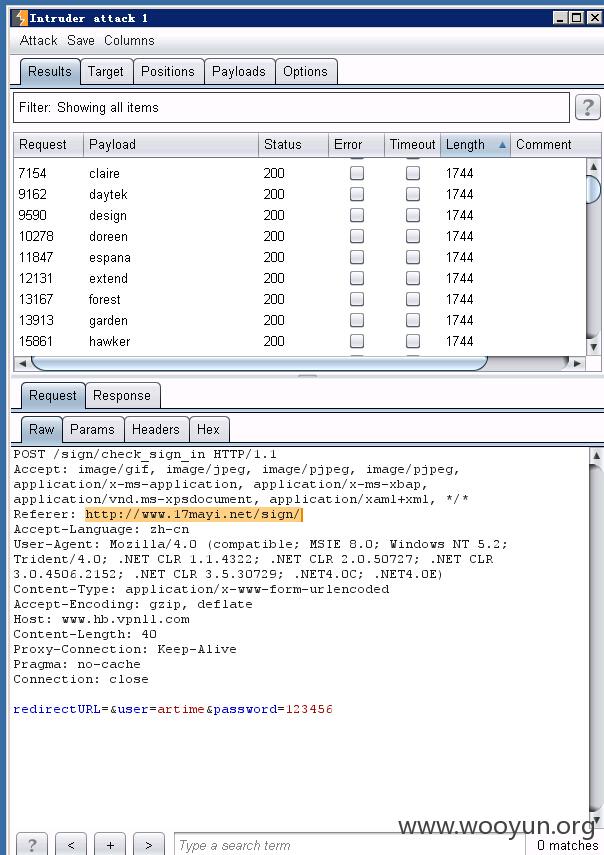Click results table scroll down arrow
The height and width of the screenshot is (855, 604).
pos(594,347)
